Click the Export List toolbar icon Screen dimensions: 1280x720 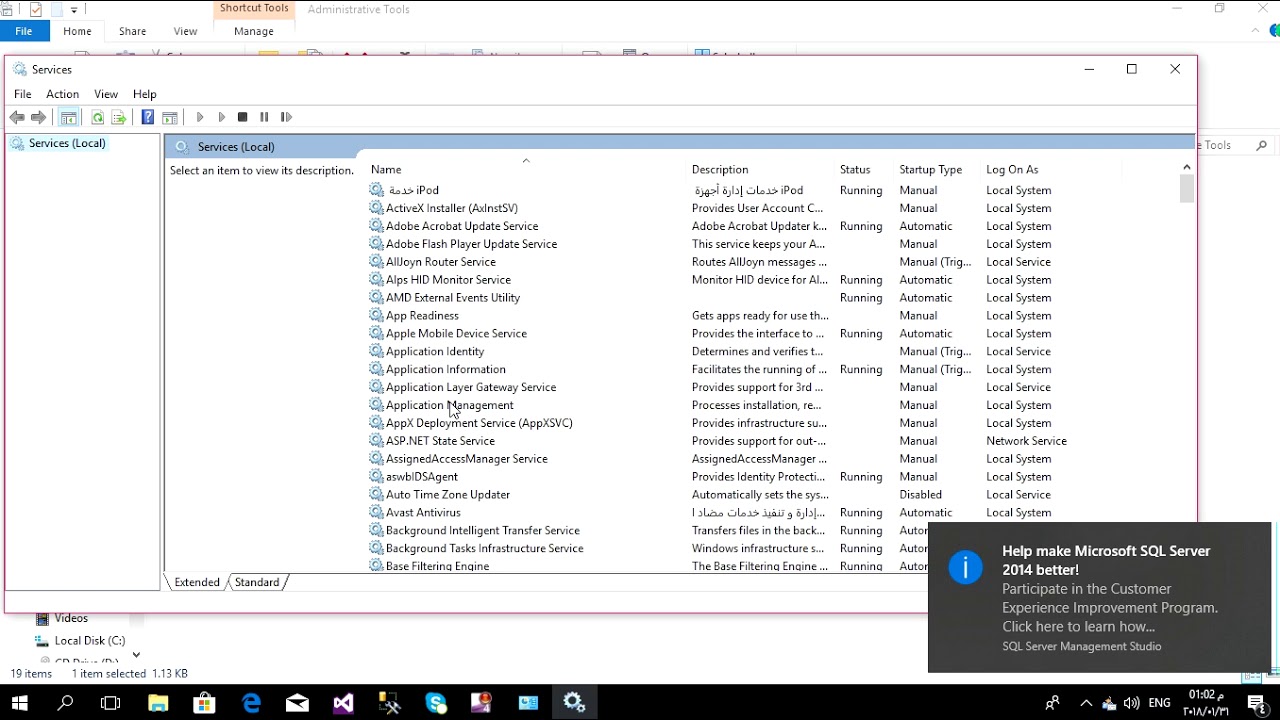pyautogui.click(x=118, y=117)
